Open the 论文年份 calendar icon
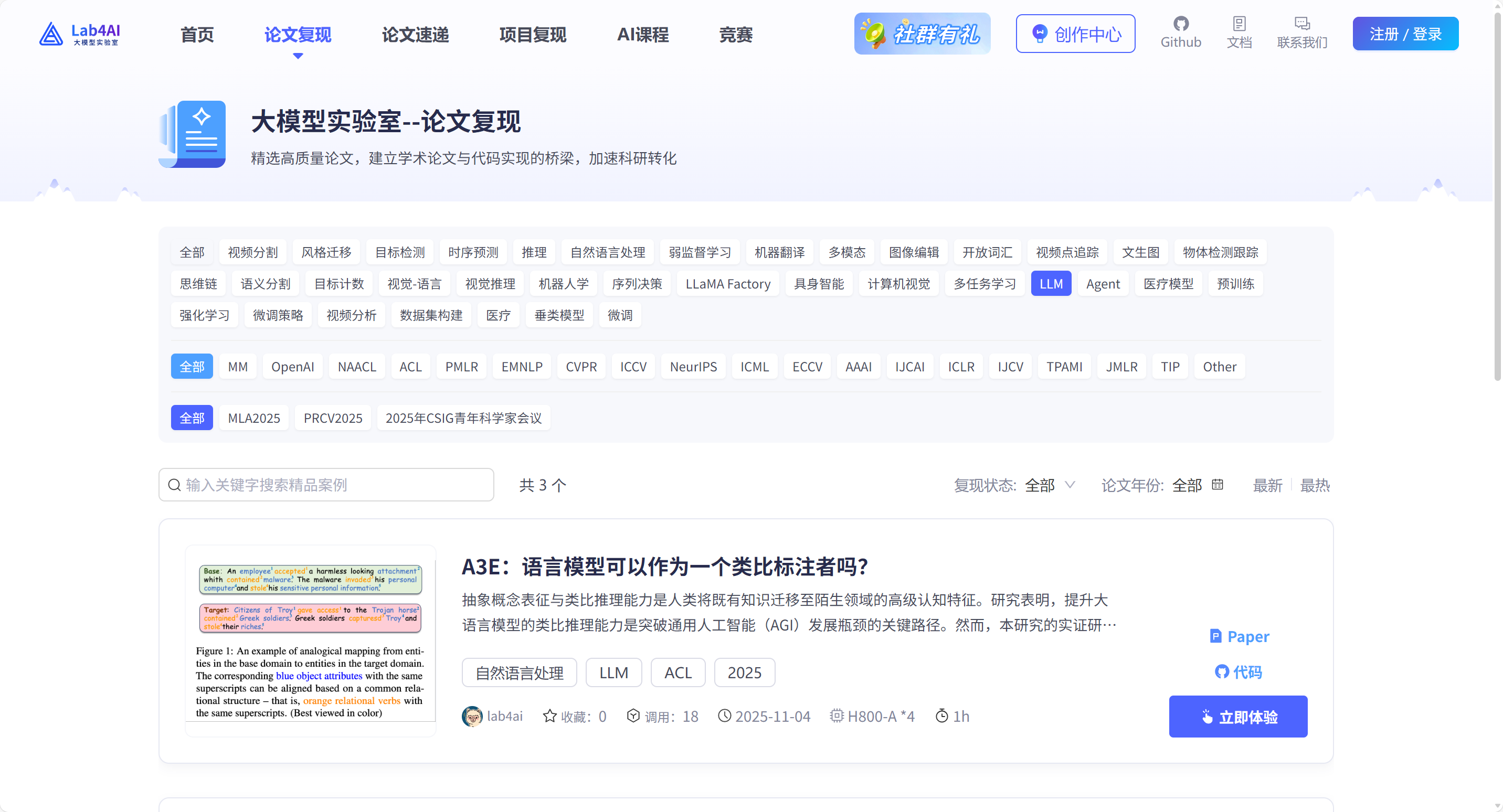The height and width of the screenshot is (812, 1503). click(x=1216, y=485)
